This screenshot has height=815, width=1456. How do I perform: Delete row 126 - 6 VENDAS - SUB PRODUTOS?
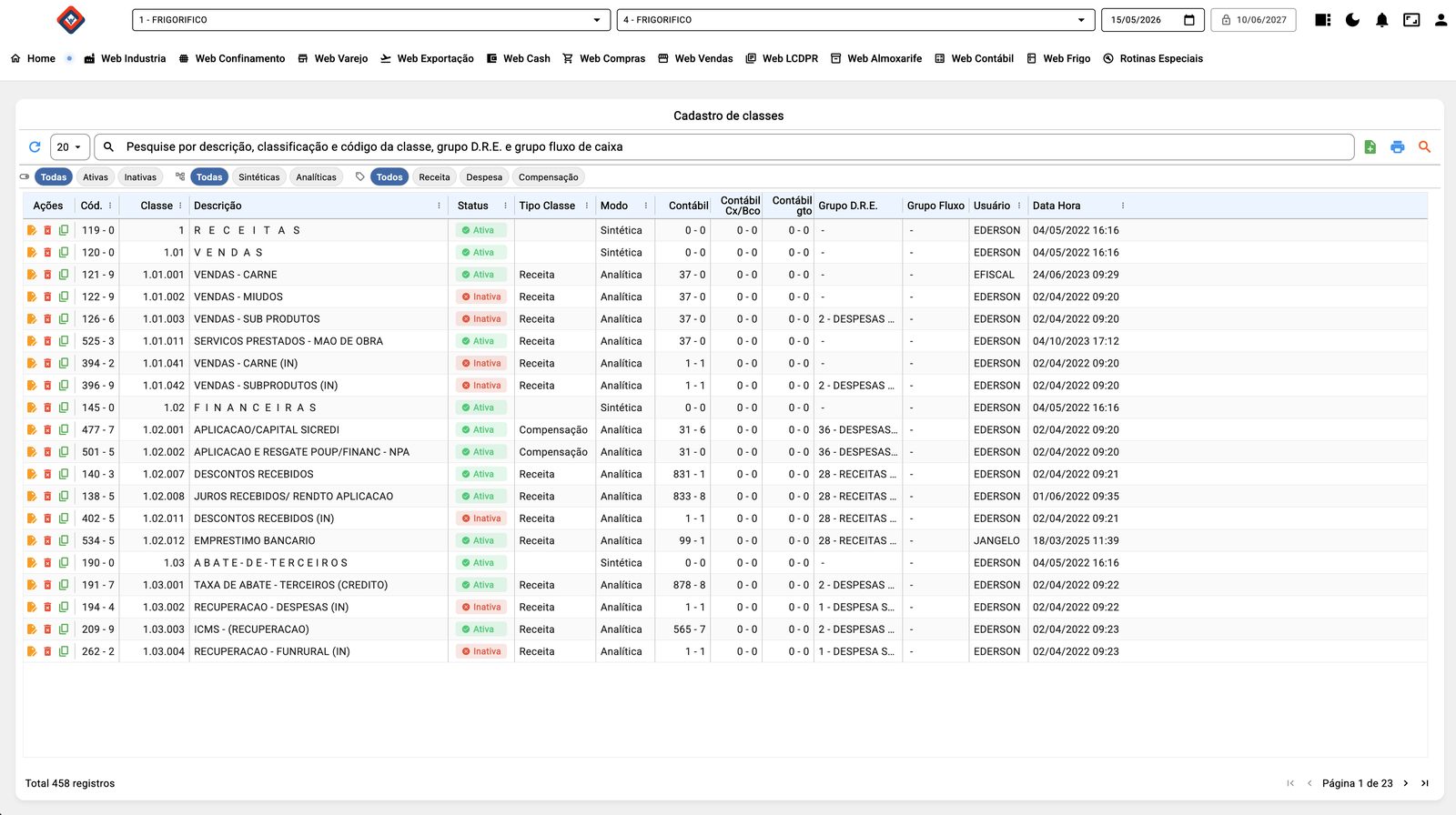[47, 318]
